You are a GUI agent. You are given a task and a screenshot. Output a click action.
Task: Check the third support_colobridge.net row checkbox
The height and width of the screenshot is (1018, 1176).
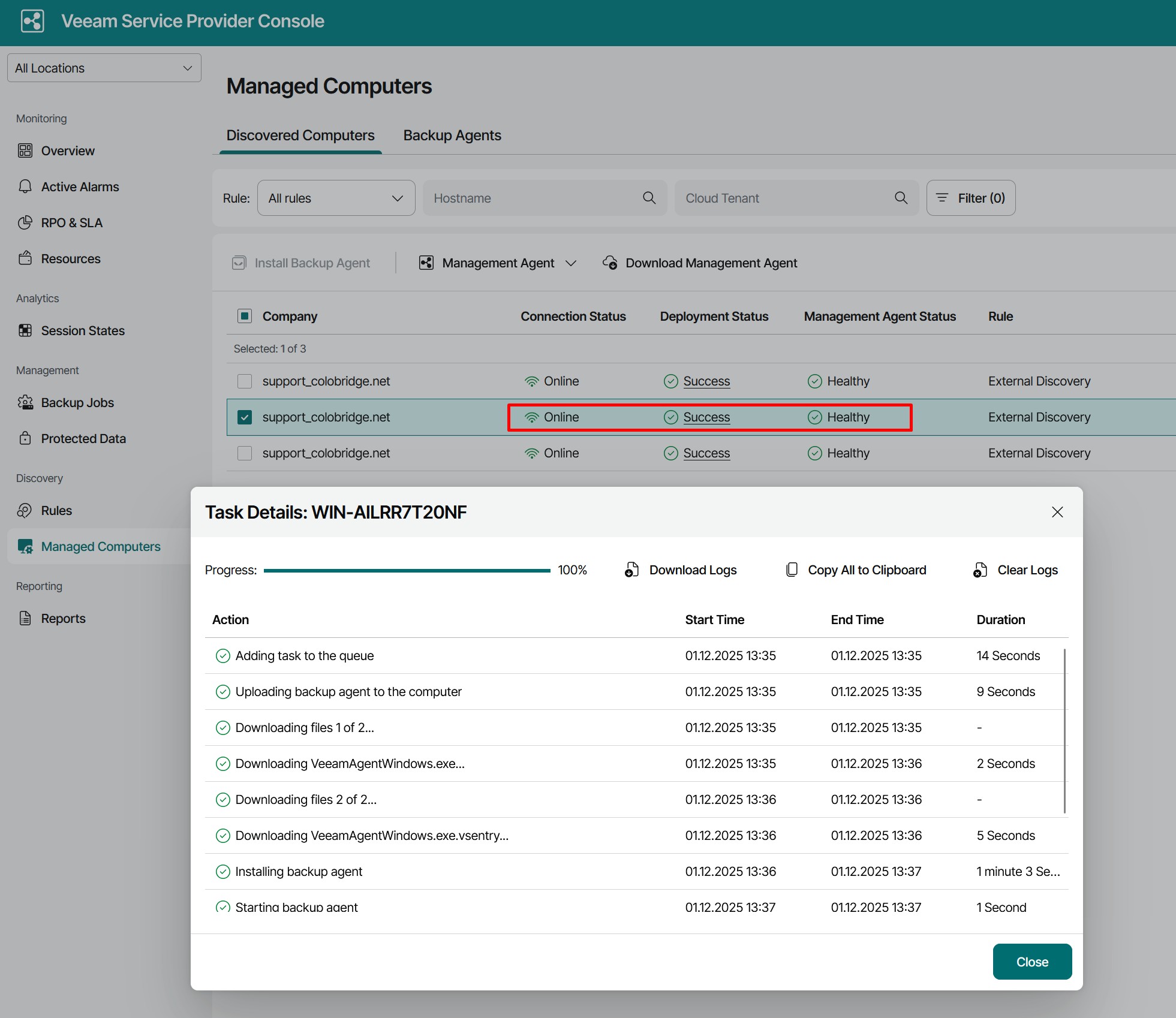click(x=245, y=453)
